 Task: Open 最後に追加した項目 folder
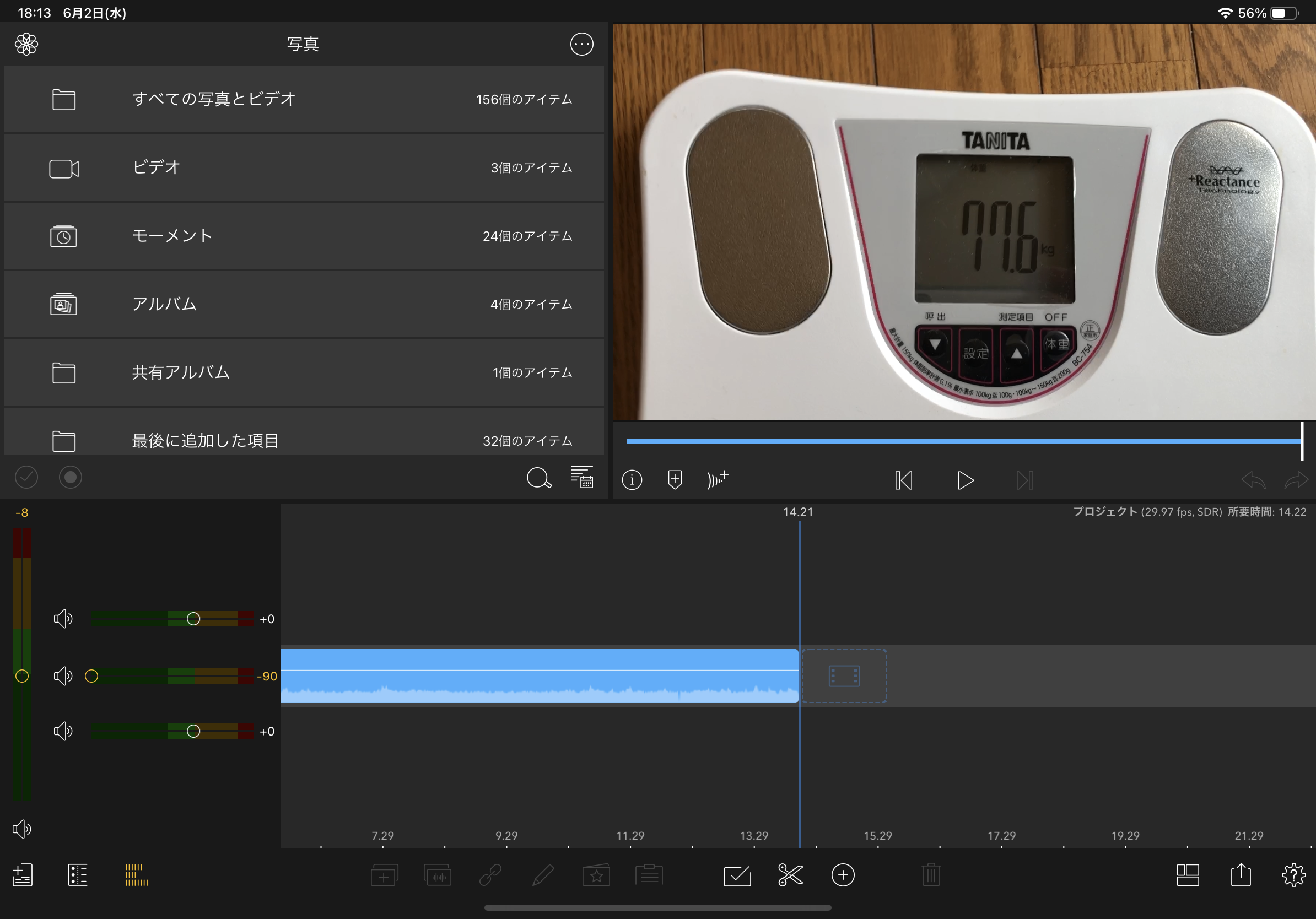pos(304,433)
